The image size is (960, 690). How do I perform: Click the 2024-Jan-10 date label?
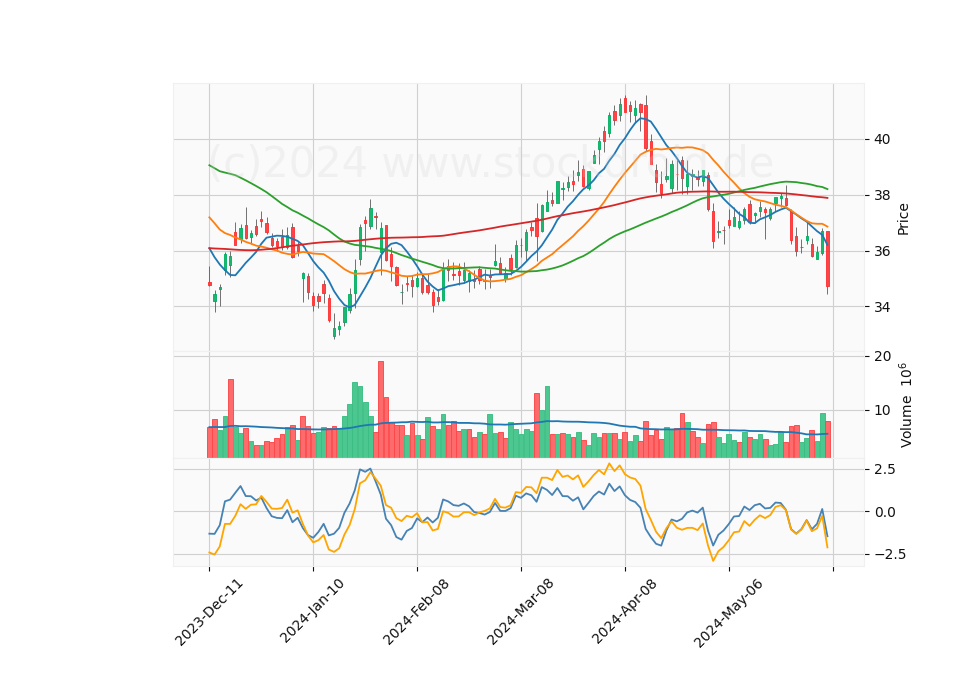click(x=312, y=611)
